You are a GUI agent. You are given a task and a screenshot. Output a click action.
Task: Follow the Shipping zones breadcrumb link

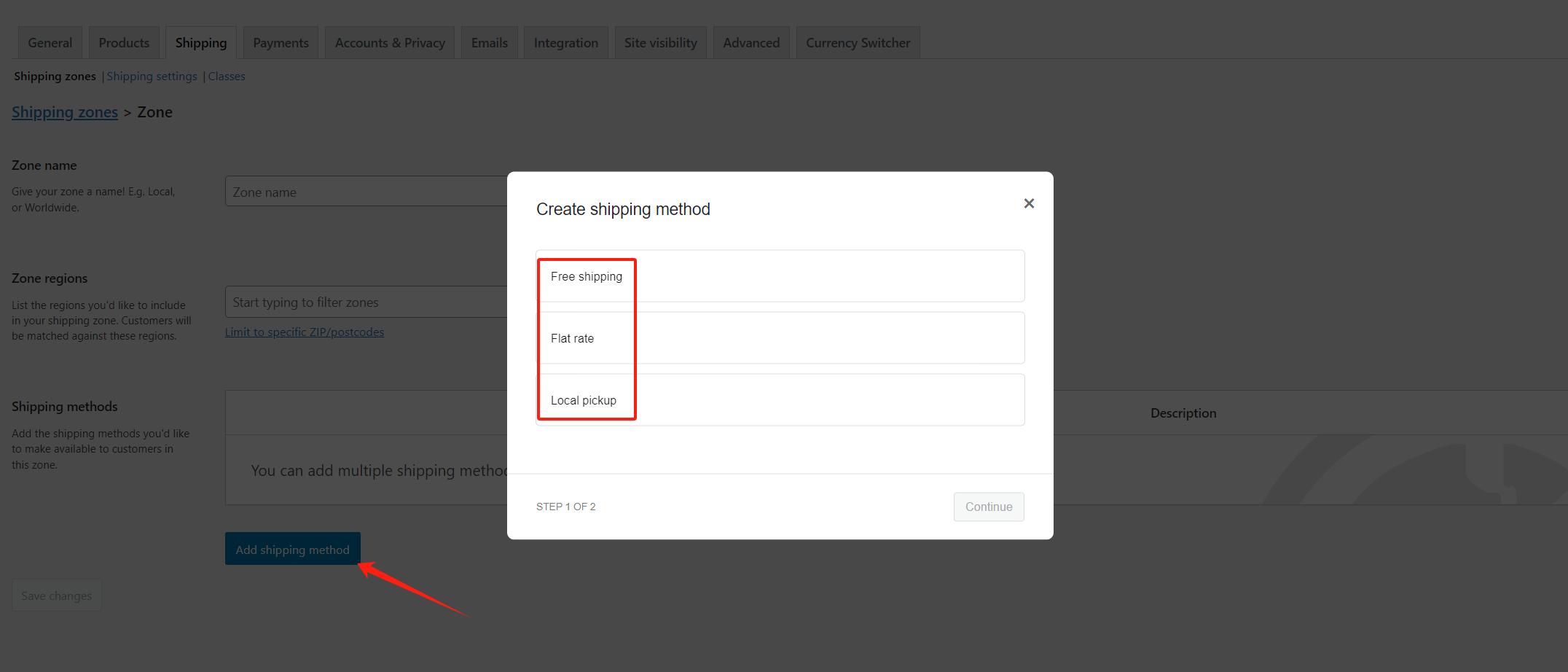[x=65, y=112]
